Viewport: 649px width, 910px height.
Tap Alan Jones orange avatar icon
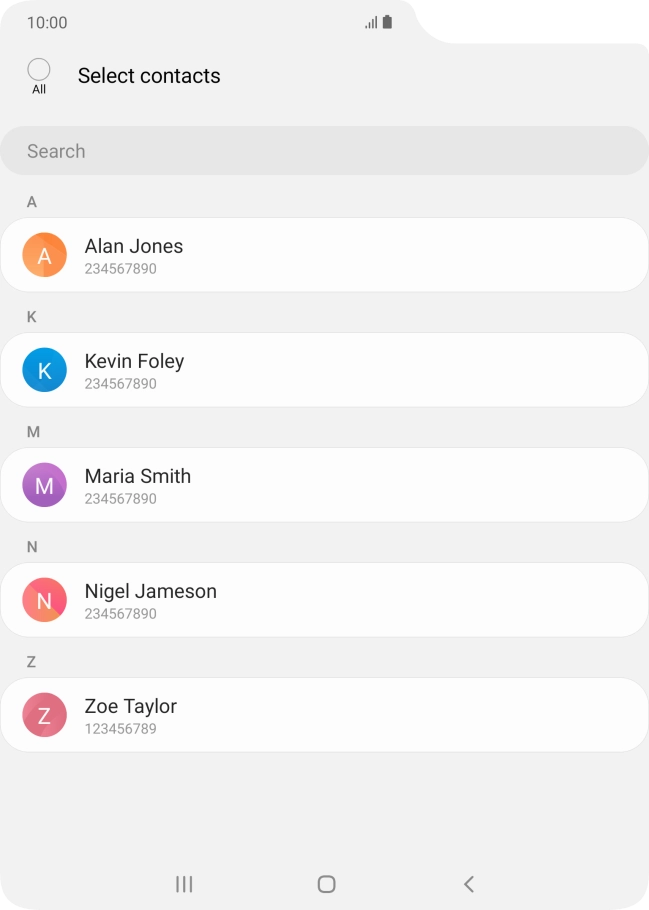(44, 255)
